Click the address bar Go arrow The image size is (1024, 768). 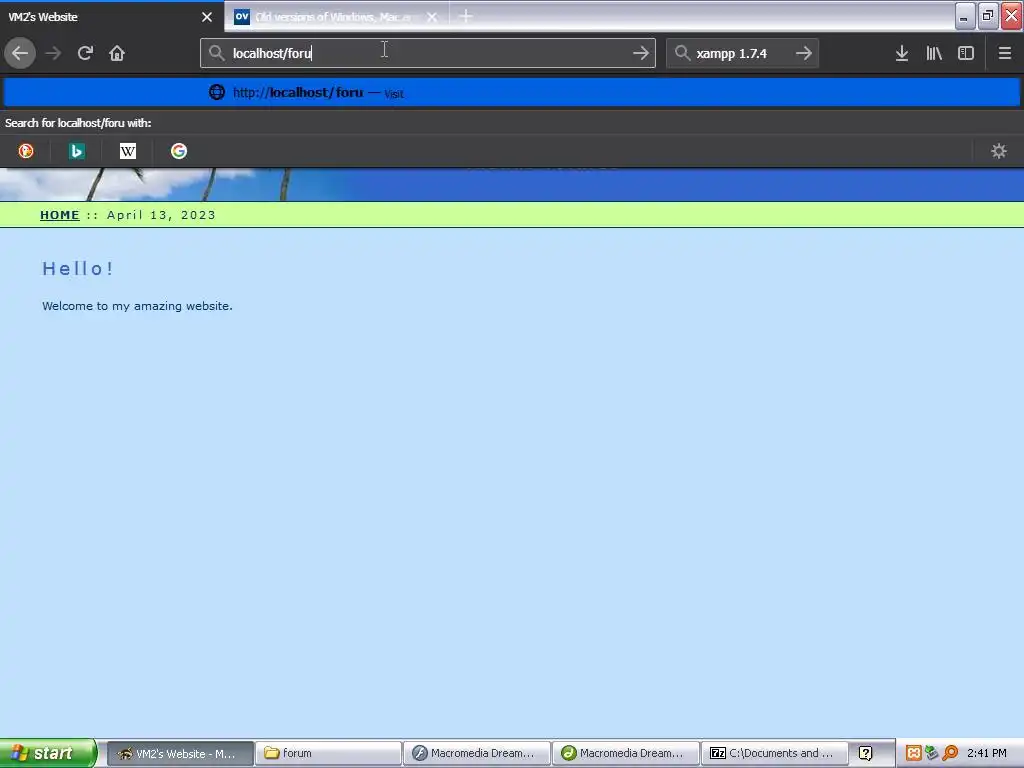tap(641, 53)
